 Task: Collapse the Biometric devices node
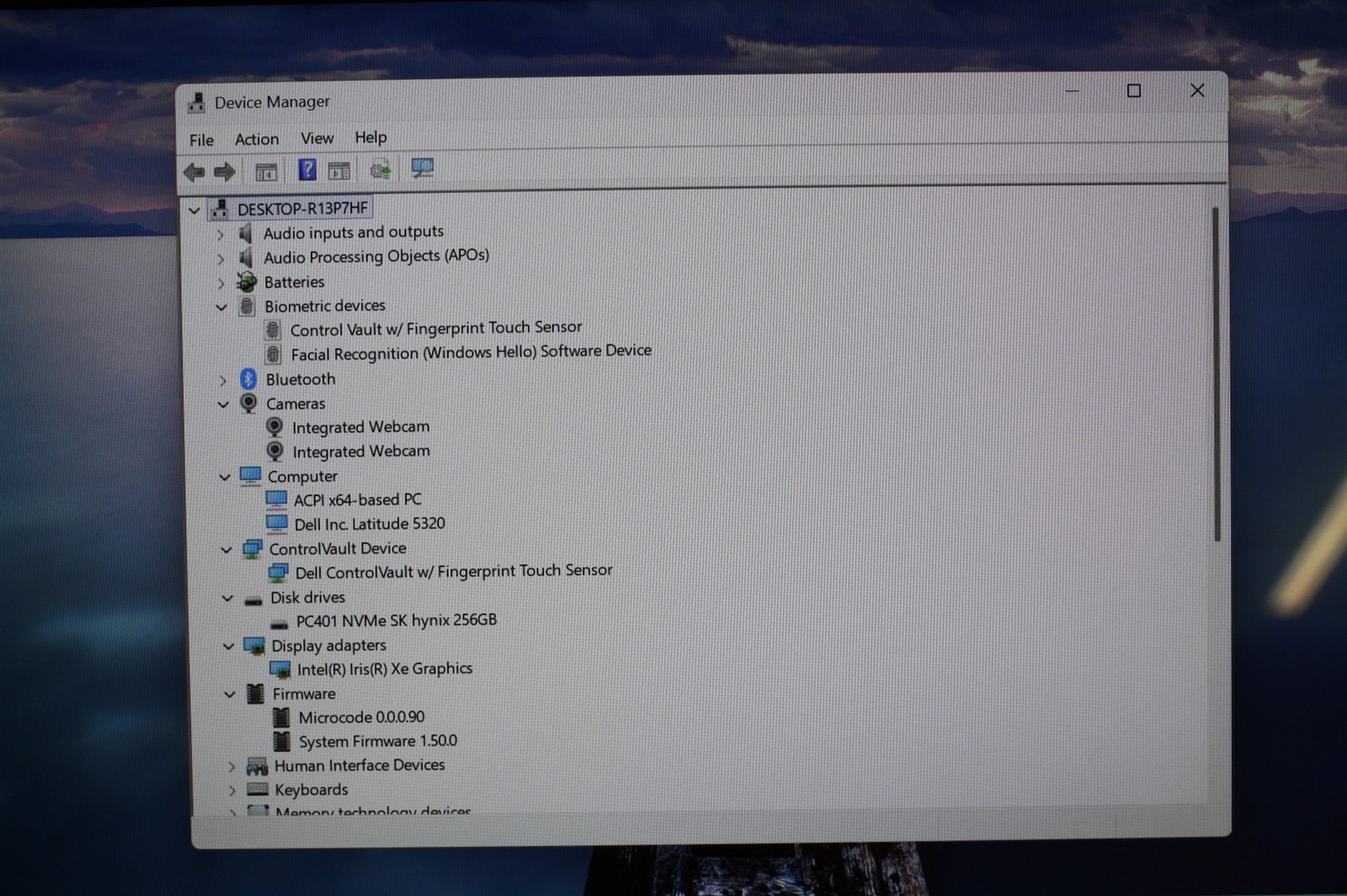coord(222,307)
